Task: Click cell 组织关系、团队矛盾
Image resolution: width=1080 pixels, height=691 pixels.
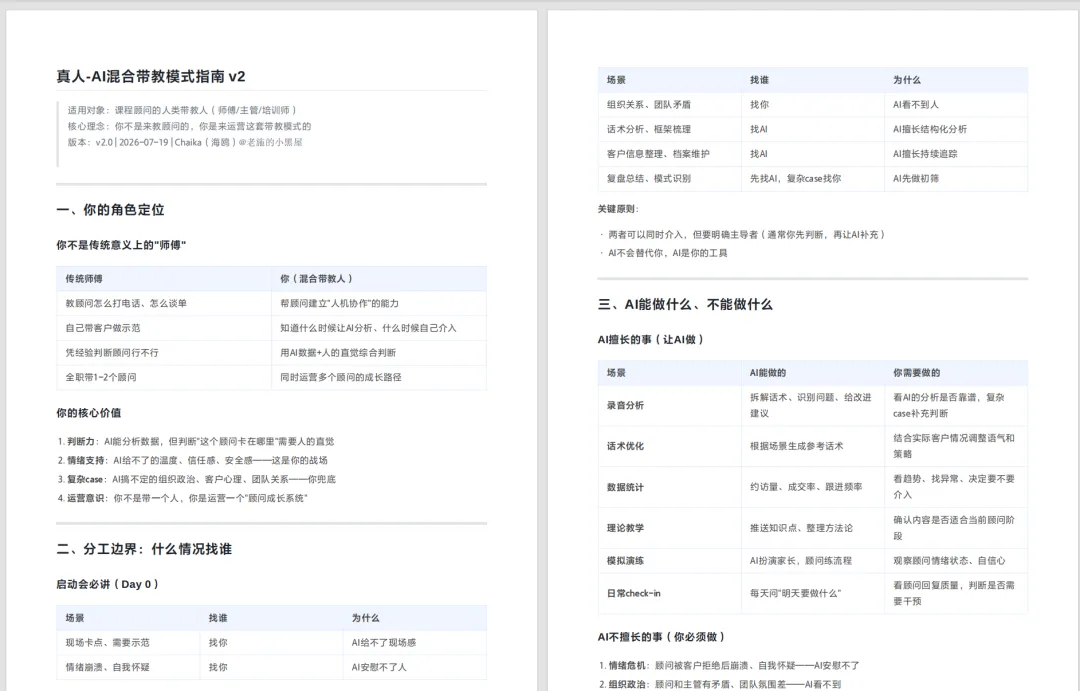Action: pos(649,105)
